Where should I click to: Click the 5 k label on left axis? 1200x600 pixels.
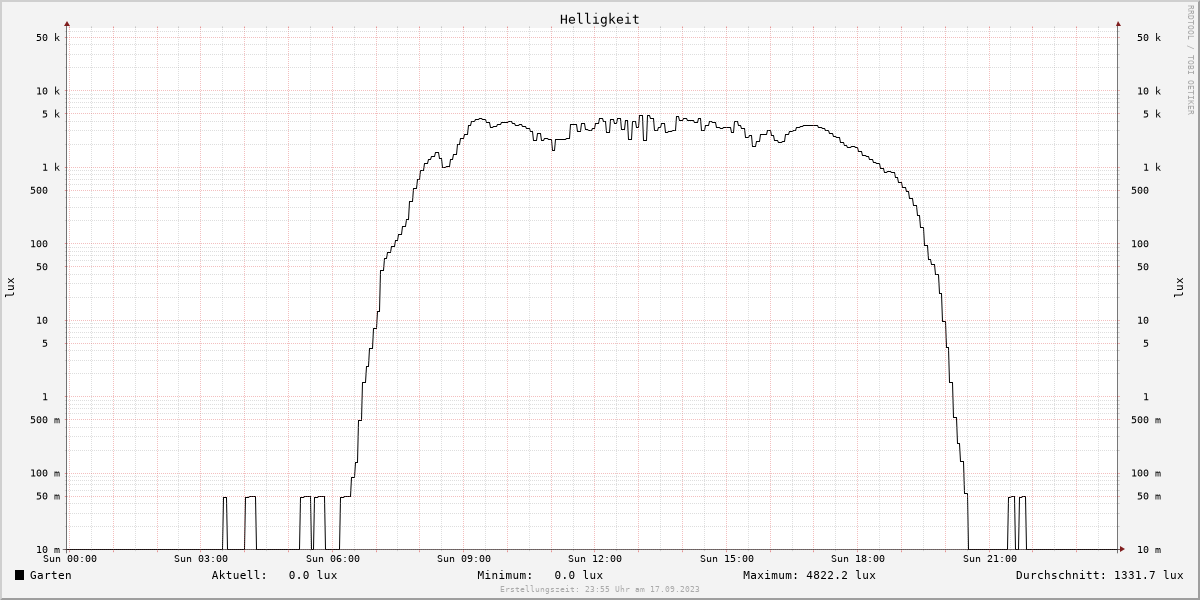click(x=51, y=114)
